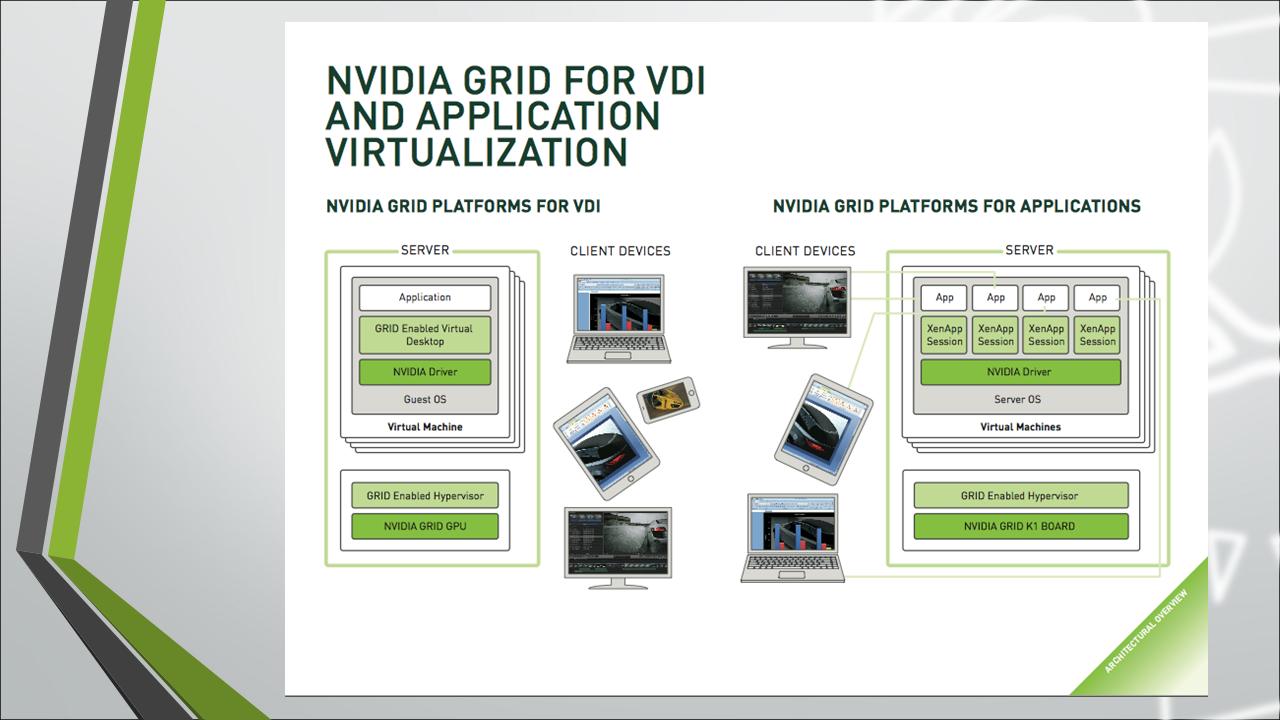Image resolution: width=1280 pixels, height=720 pixels.
Task: Select the desktop monitor image under VDI client devices
Action: click(618, 548)
